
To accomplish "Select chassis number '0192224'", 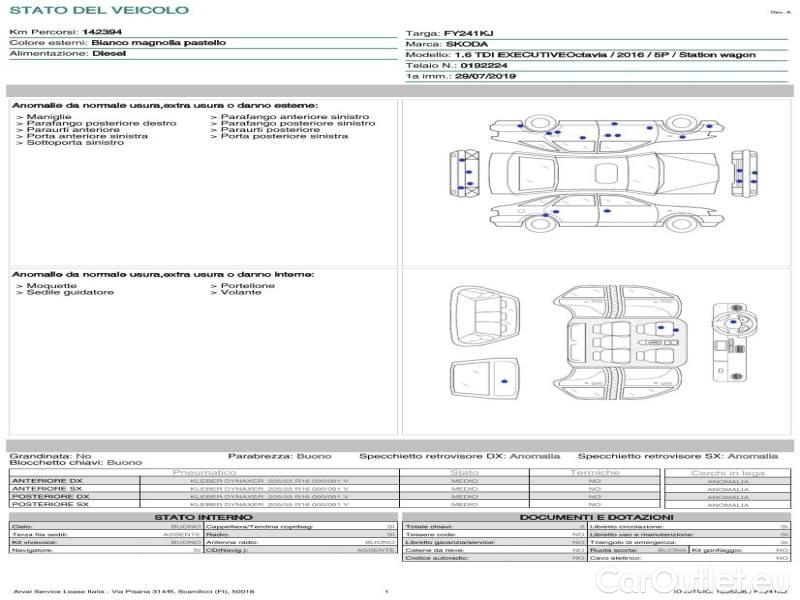I will [x=483, y=66].
